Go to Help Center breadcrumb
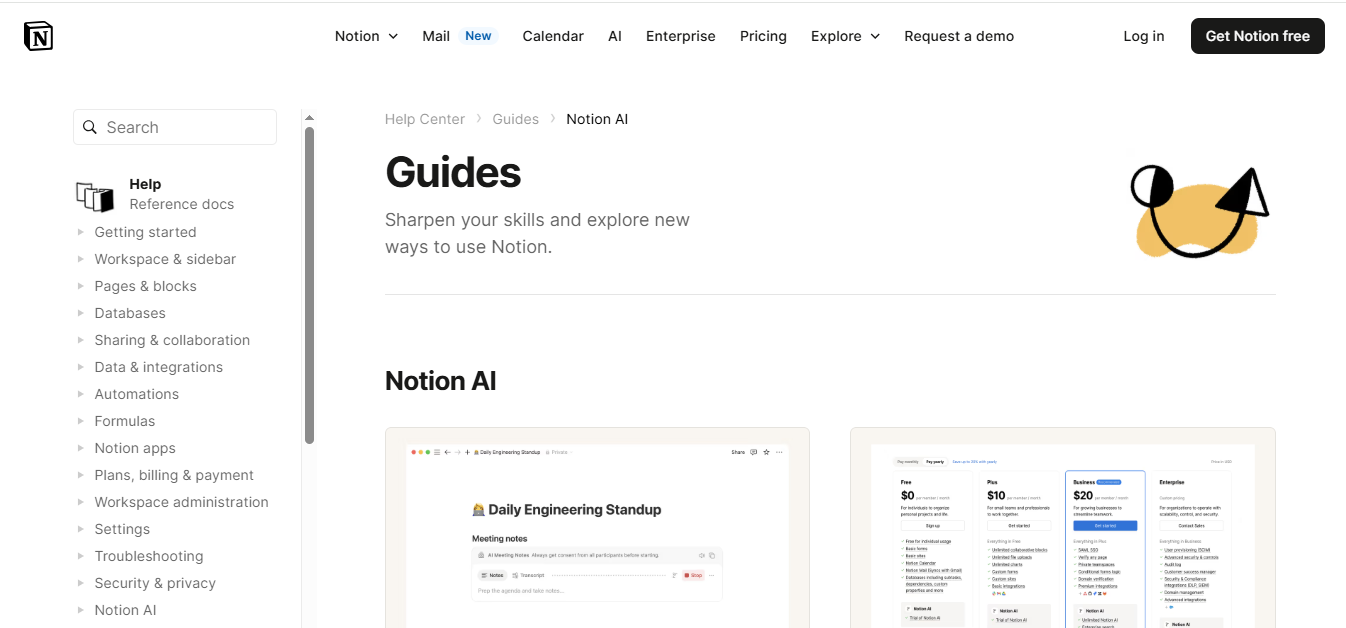This screenshot has height=628, width=1346. [x=425, y=119]
